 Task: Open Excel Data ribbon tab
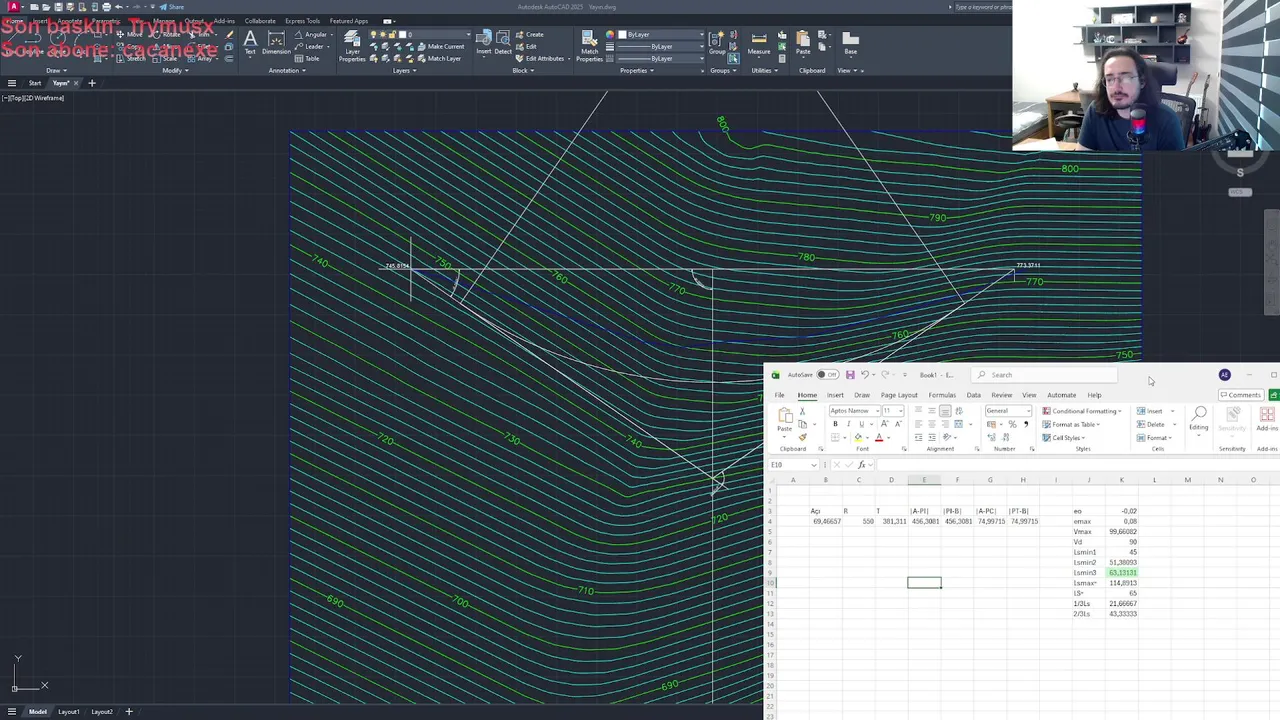[973, 395]
